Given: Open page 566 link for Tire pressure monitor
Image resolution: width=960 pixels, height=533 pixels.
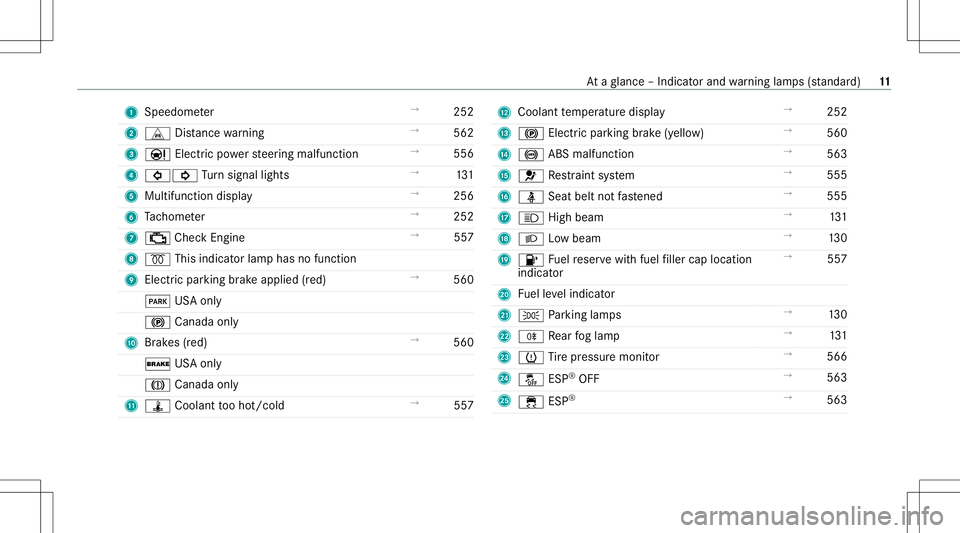Looking at the screenshot, I should [837, 357].
